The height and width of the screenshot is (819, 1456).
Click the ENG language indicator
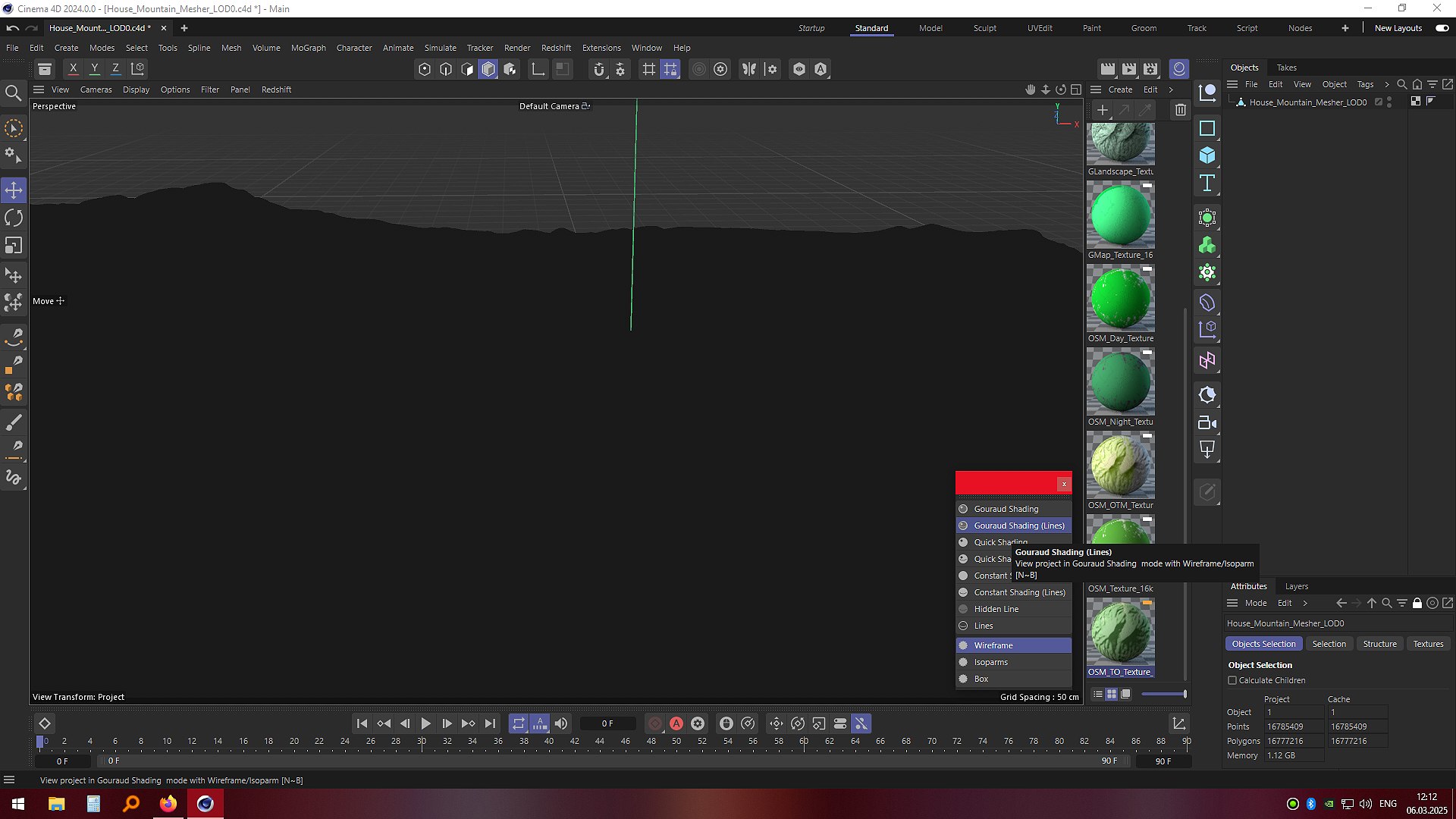coord(1388,804)
